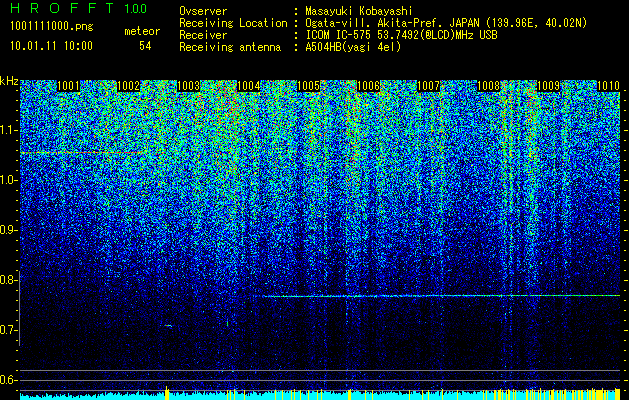Click the short meteor echo near 0.71 kHz
The height and width of the screenshot is (400, 629).
(x=168, y=326)
